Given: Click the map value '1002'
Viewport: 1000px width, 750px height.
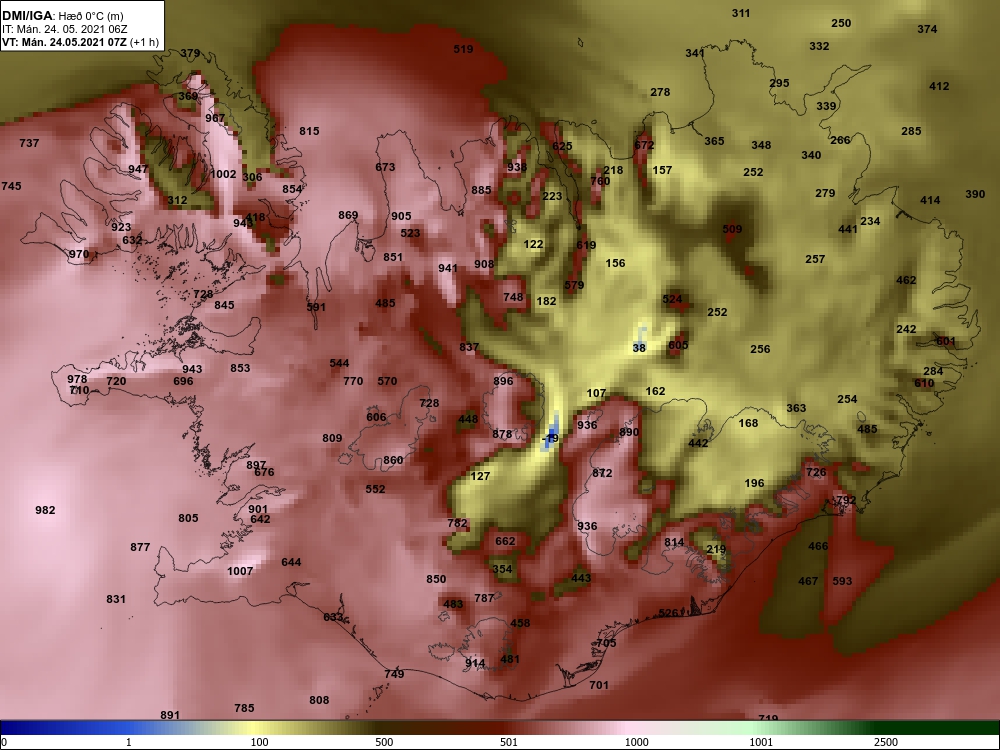Looking at the screenshot, I should (223, 174).
